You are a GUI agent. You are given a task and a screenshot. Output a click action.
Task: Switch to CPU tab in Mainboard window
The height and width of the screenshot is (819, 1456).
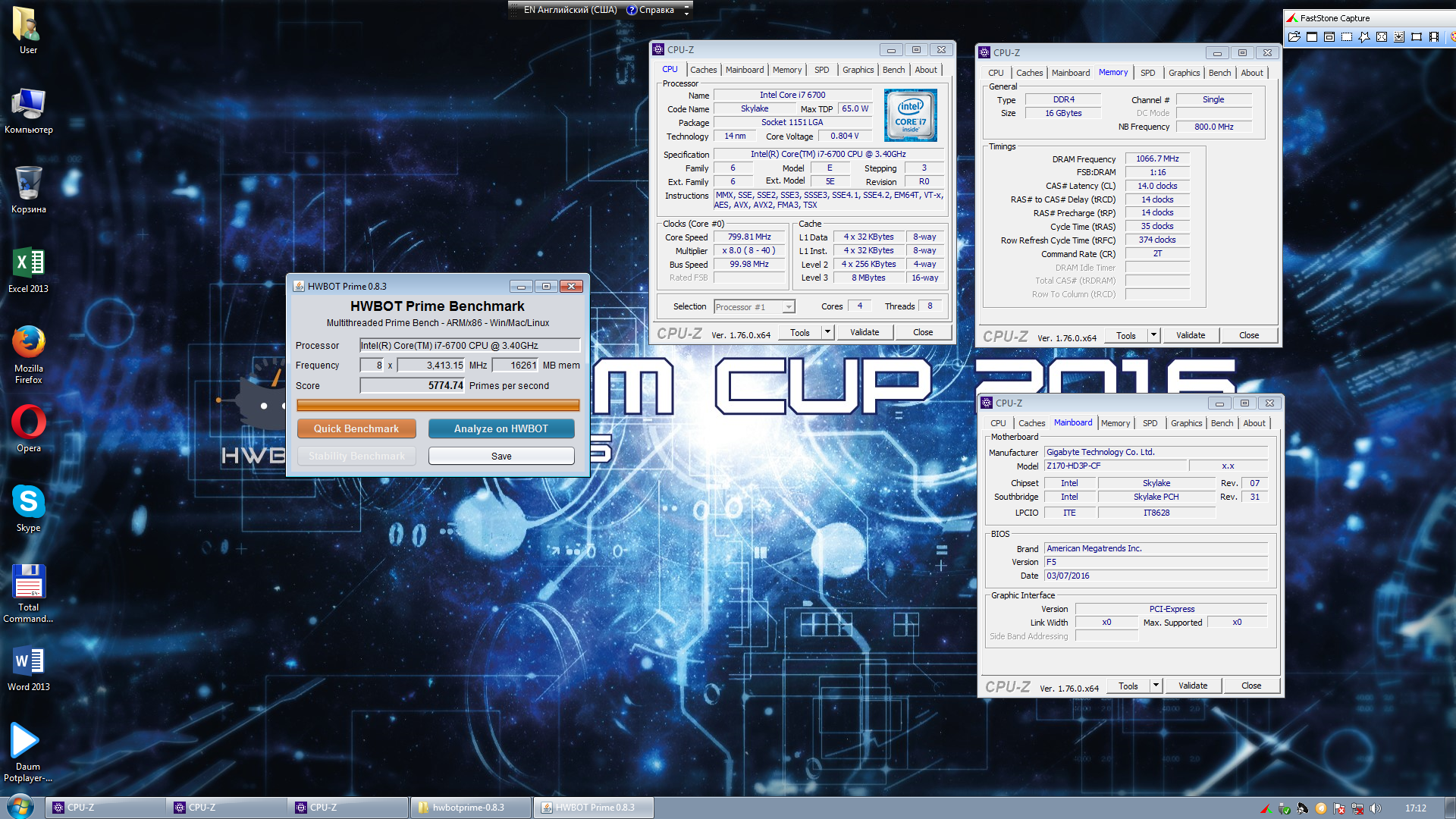point(998,423)
